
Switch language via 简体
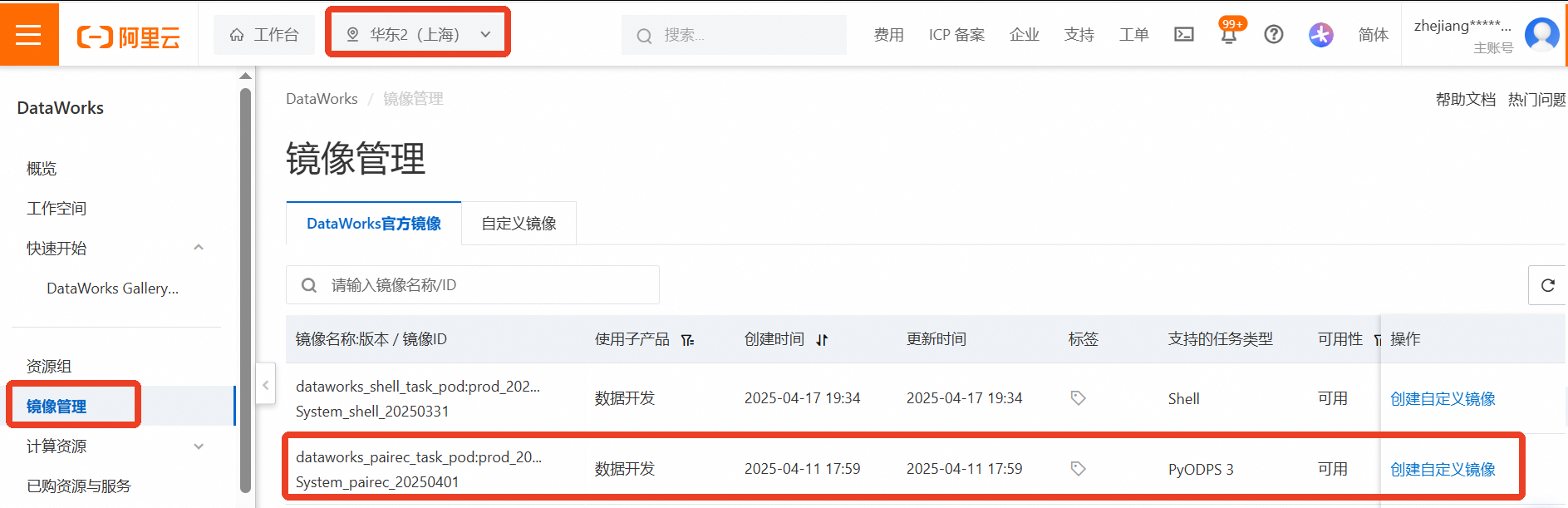[1373, 34]
